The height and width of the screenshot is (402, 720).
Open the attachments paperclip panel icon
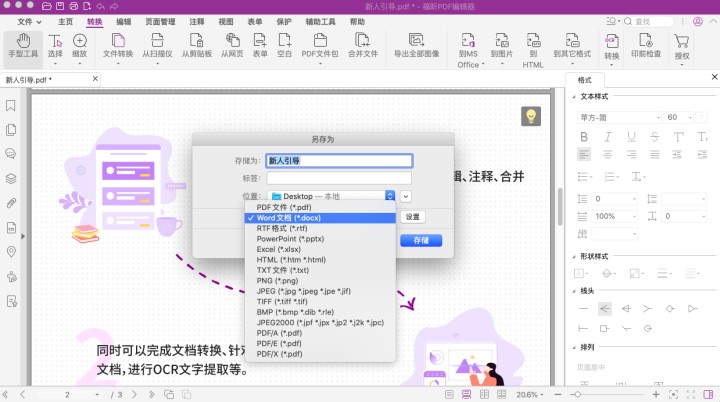pos(11,203)
